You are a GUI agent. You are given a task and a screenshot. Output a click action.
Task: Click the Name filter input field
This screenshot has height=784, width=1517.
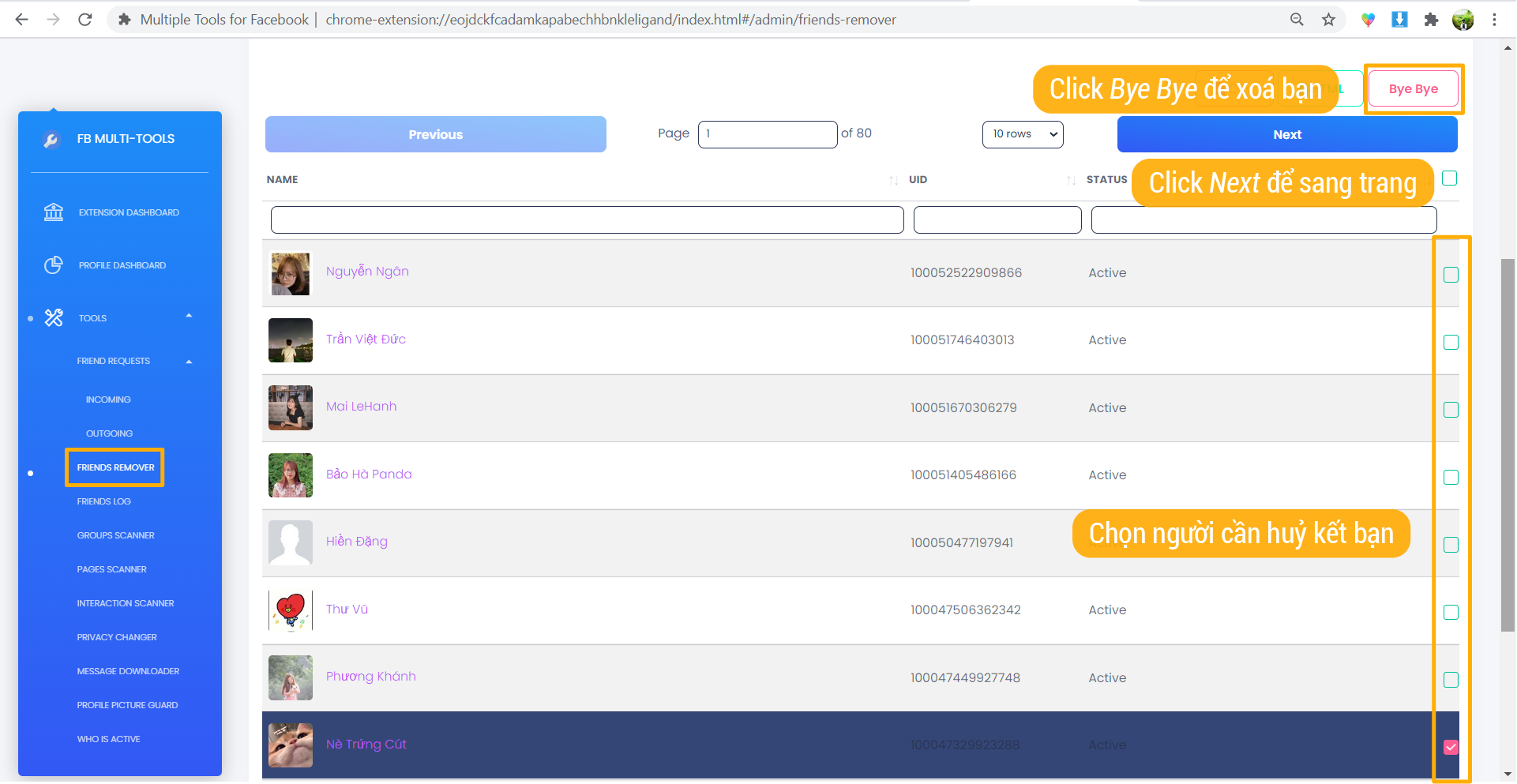(587, 219)
